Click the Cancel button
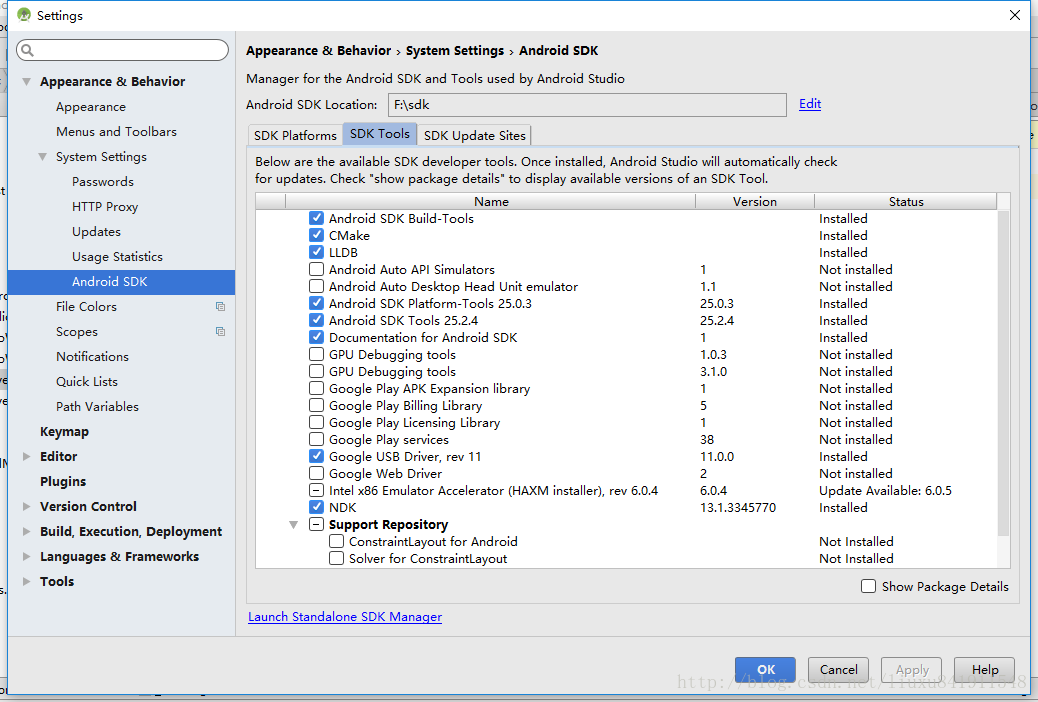The width and height of the screenshot is (1038, 702). tap(839, 670)
